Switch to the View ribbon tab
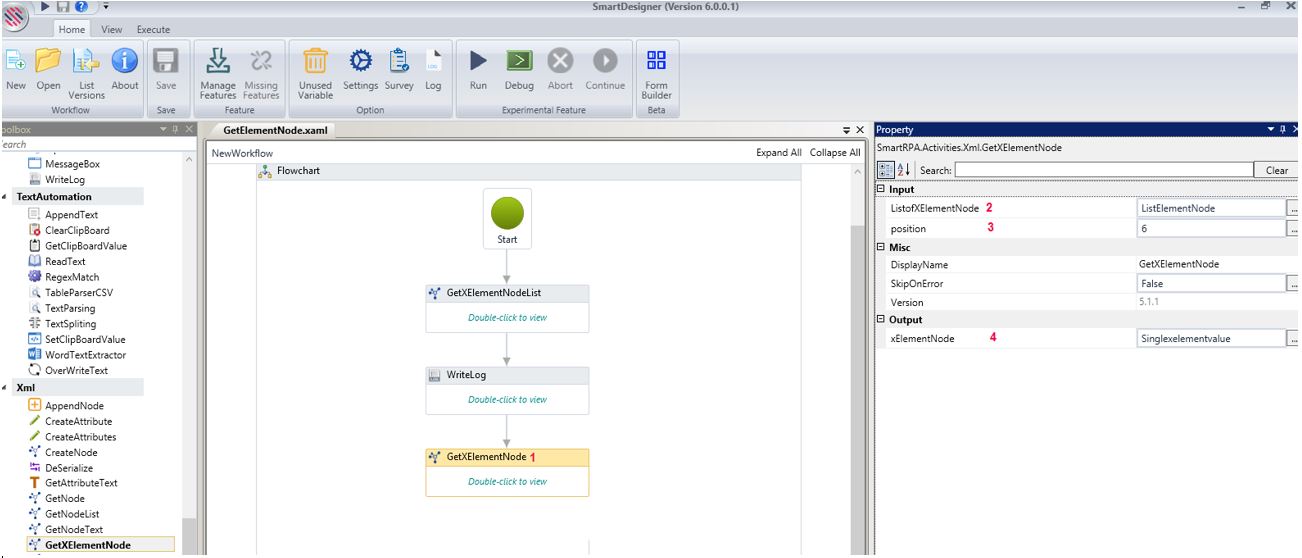Viewport: 1302px width, 558px height. 112,30
